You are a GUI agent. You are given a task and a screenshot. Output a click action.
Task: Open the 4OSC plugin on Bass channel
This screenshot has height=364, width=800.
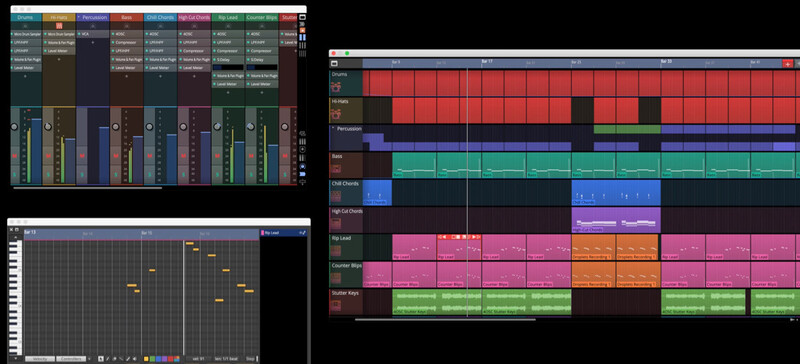click(x=127, y=34)
